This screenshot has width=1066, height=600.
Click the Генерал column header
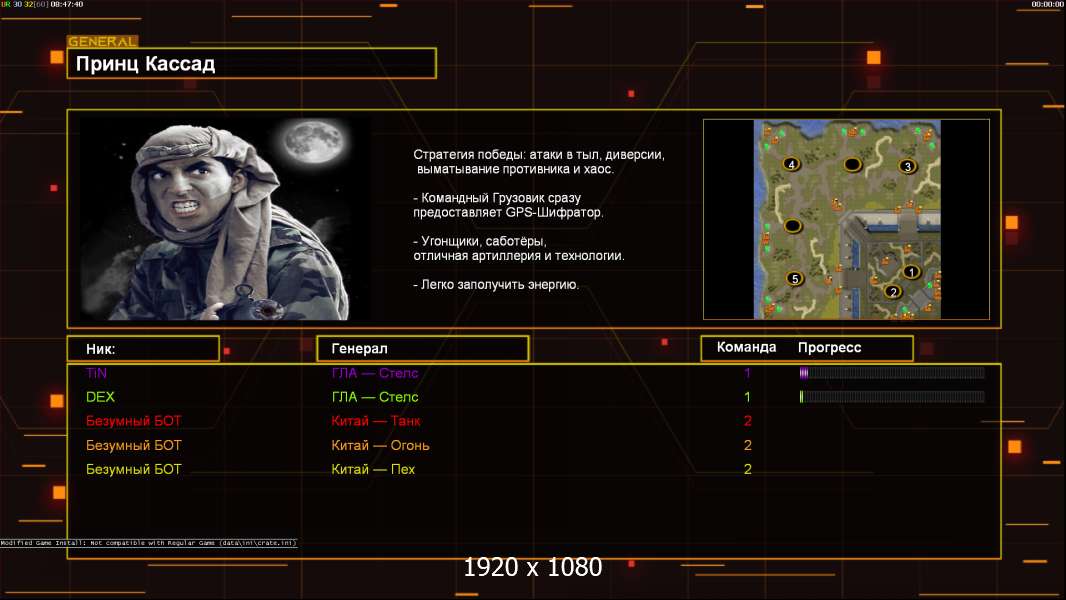pos(422,349)
